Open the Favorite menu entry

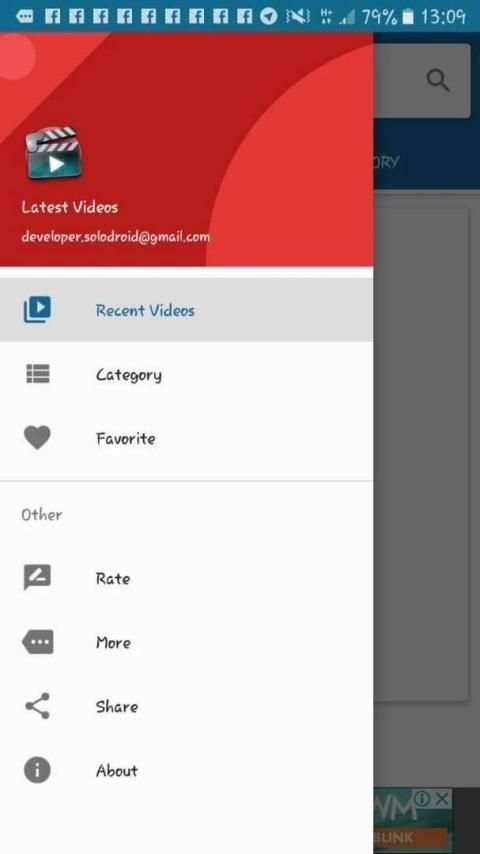pyautogui.click(x=186, y=438)
